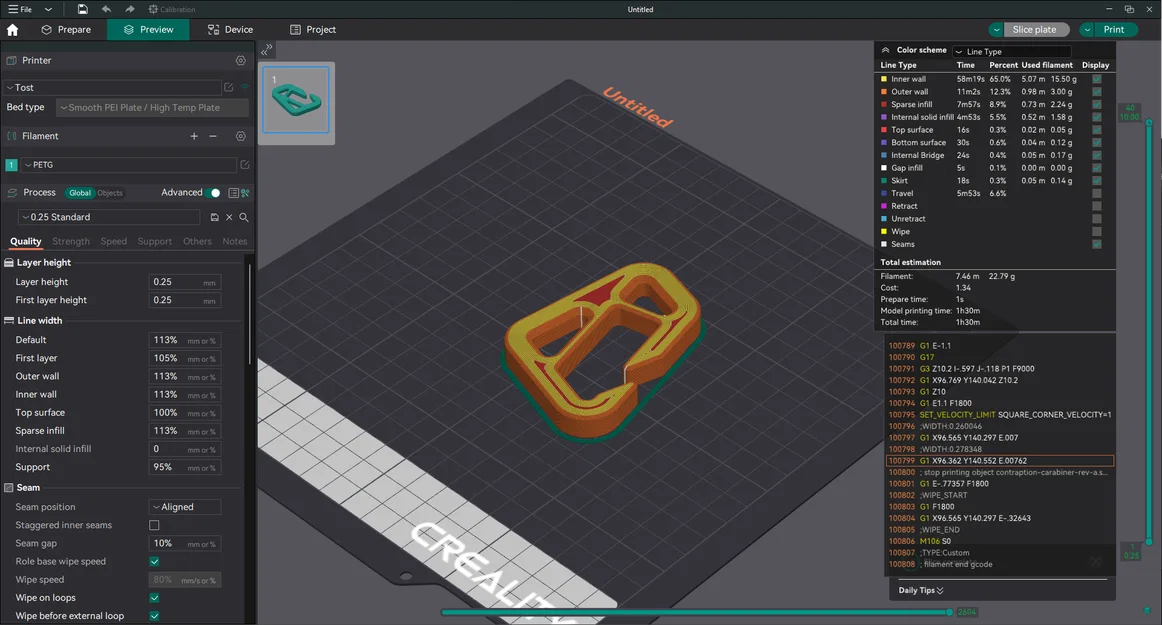Click the Slice plate button
The image size is (1162, 625).
(x=1035, y=30)
